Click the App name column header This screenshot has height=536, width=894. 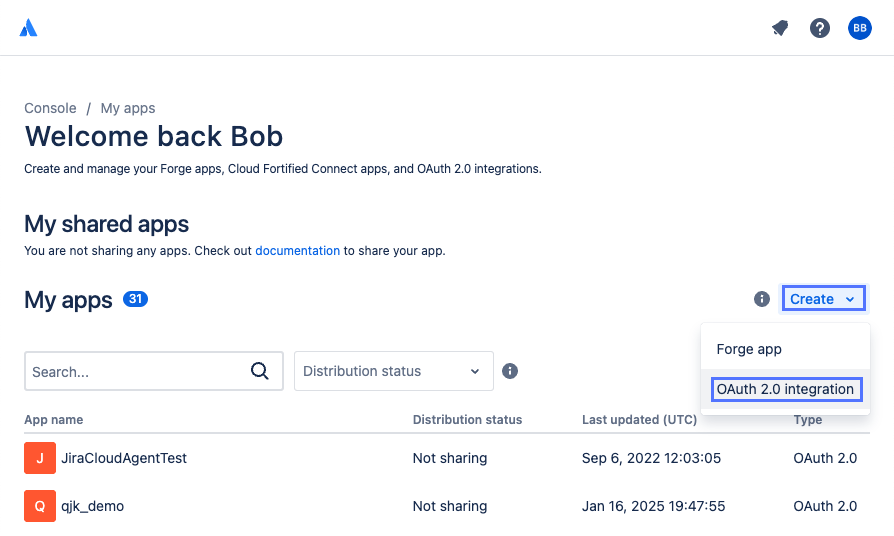[x=54, y=420]
